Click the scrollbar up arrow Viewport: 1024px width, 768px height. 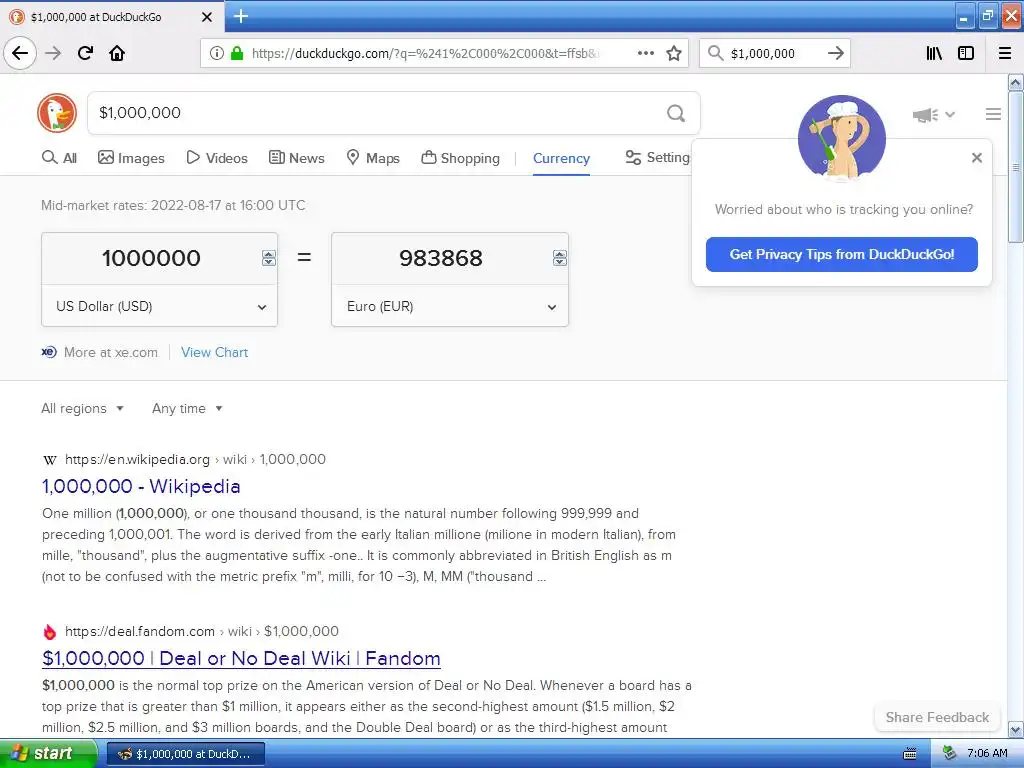1016,82
